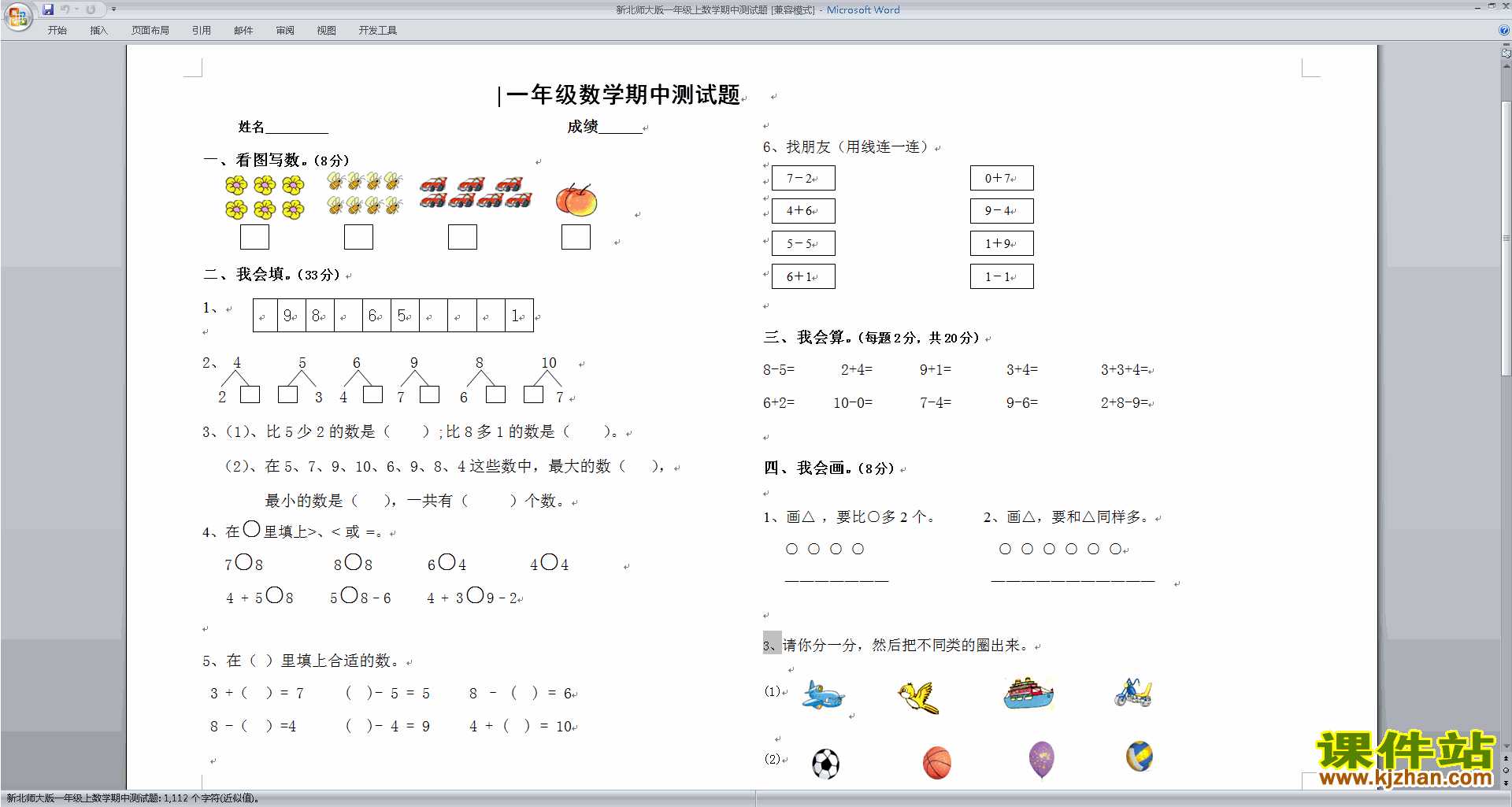Click the Undo arrow icon
Image resolution: width=1512 pixels, height=807 pixels.
click(x=65, y=9)
